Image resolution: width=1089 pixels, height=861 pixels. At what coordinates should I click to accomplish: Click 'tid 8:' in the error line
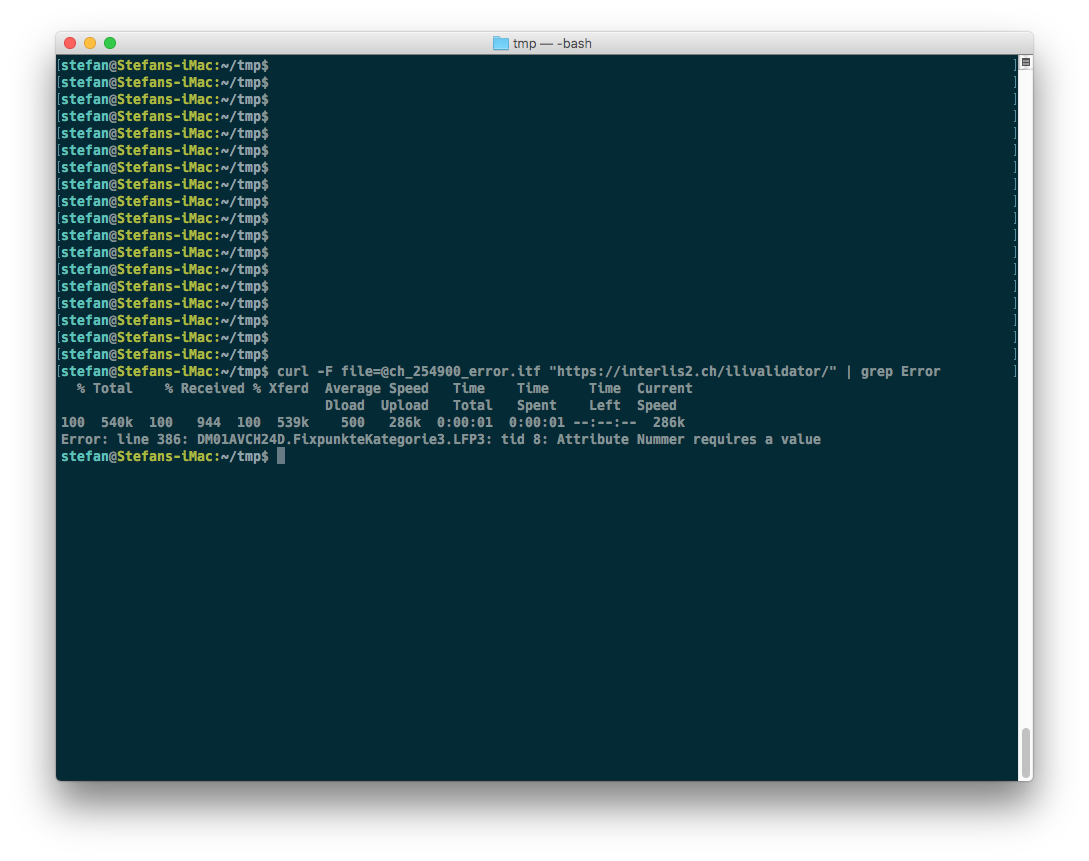pyautogui.click(x=524, y=440)
